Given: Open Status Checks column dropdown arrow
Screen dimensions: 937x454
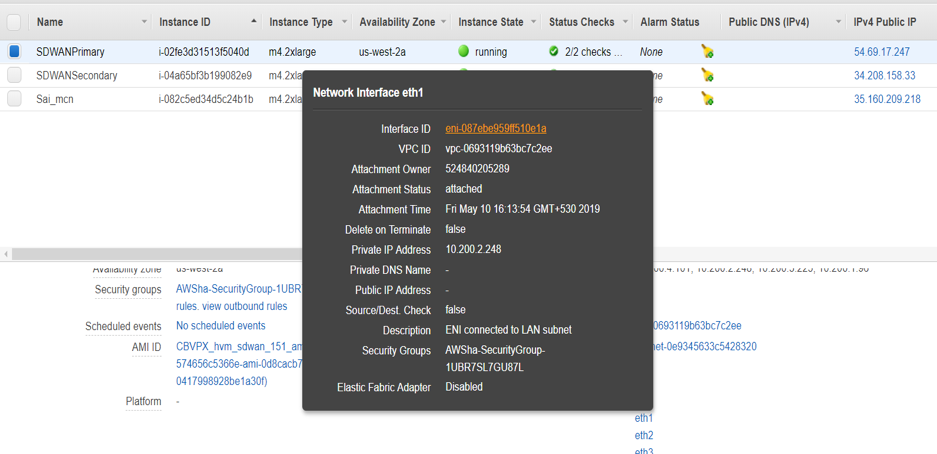Looking at the screenshot, I should click(x=624, y=22).
